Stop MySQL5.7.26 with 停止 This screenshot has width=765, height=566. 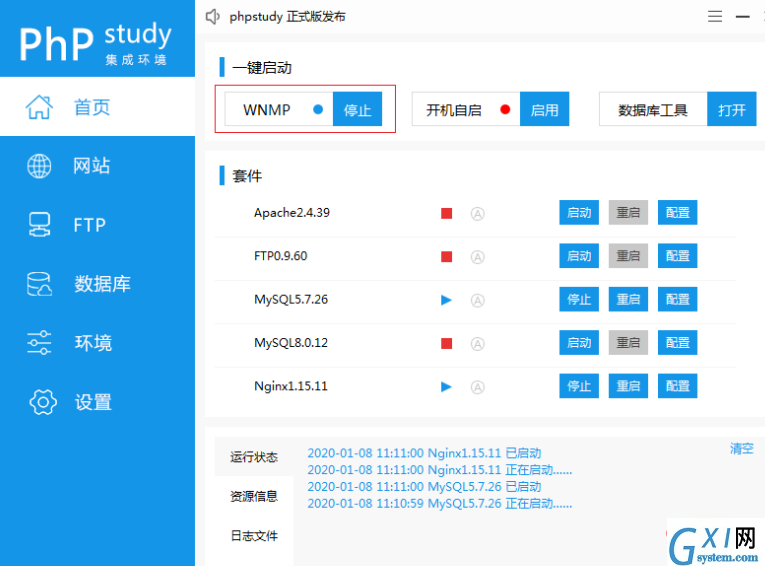(x=579, y=299)
